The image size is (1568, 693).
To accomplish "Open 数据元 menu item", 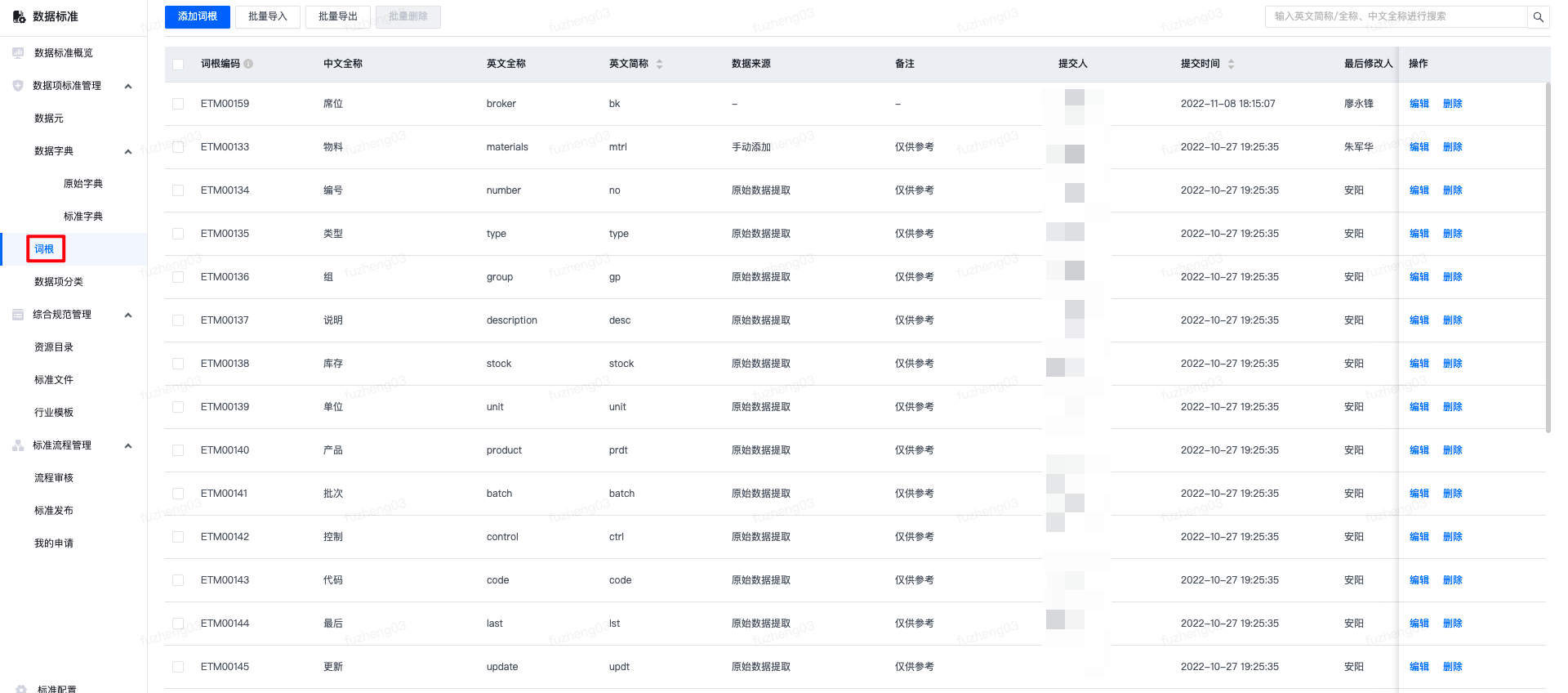I will [49, 118].
